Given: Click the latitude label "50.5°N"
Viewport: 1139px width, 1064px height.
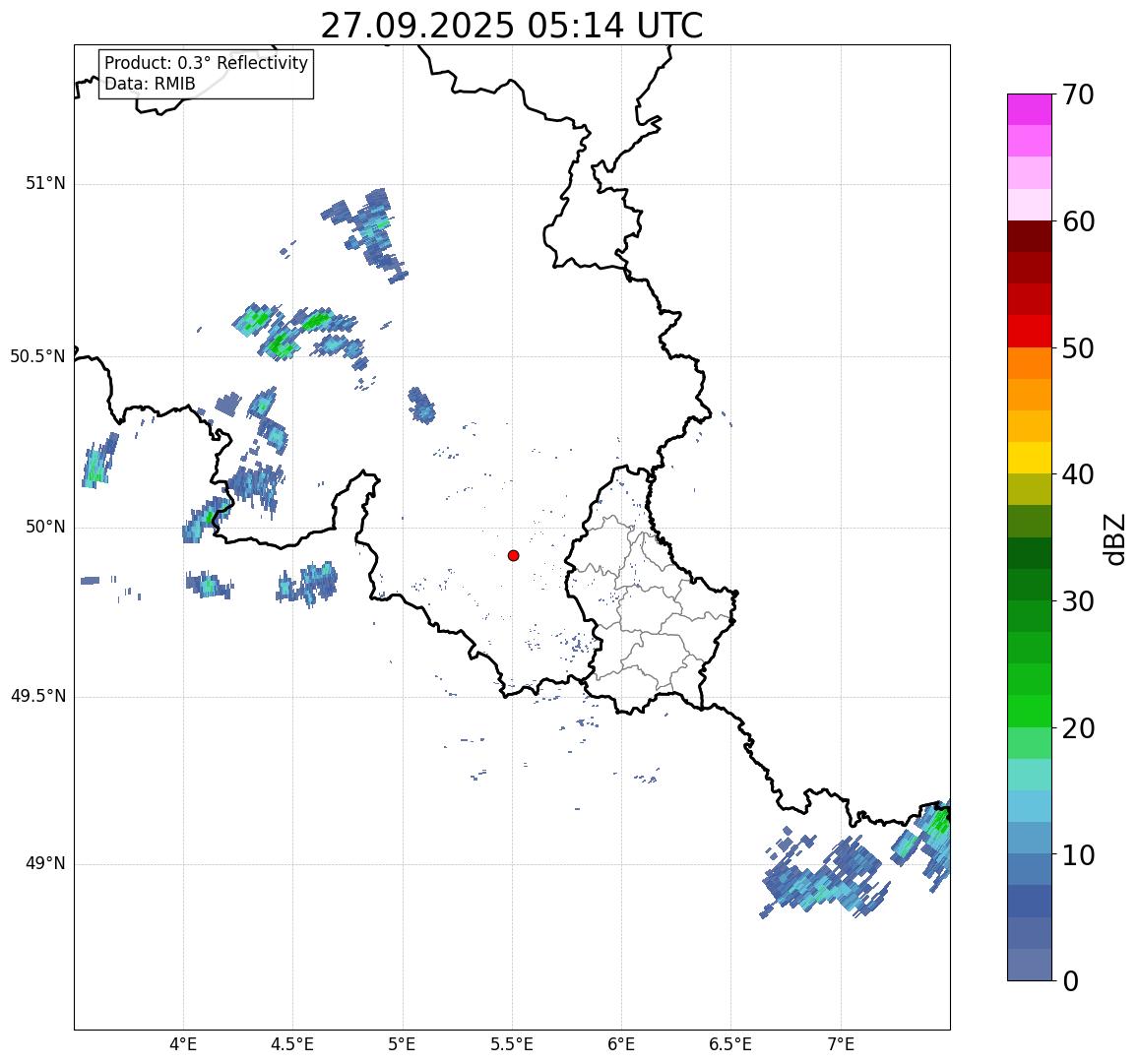Looking at the screenshot, I should tap(37, 356).
